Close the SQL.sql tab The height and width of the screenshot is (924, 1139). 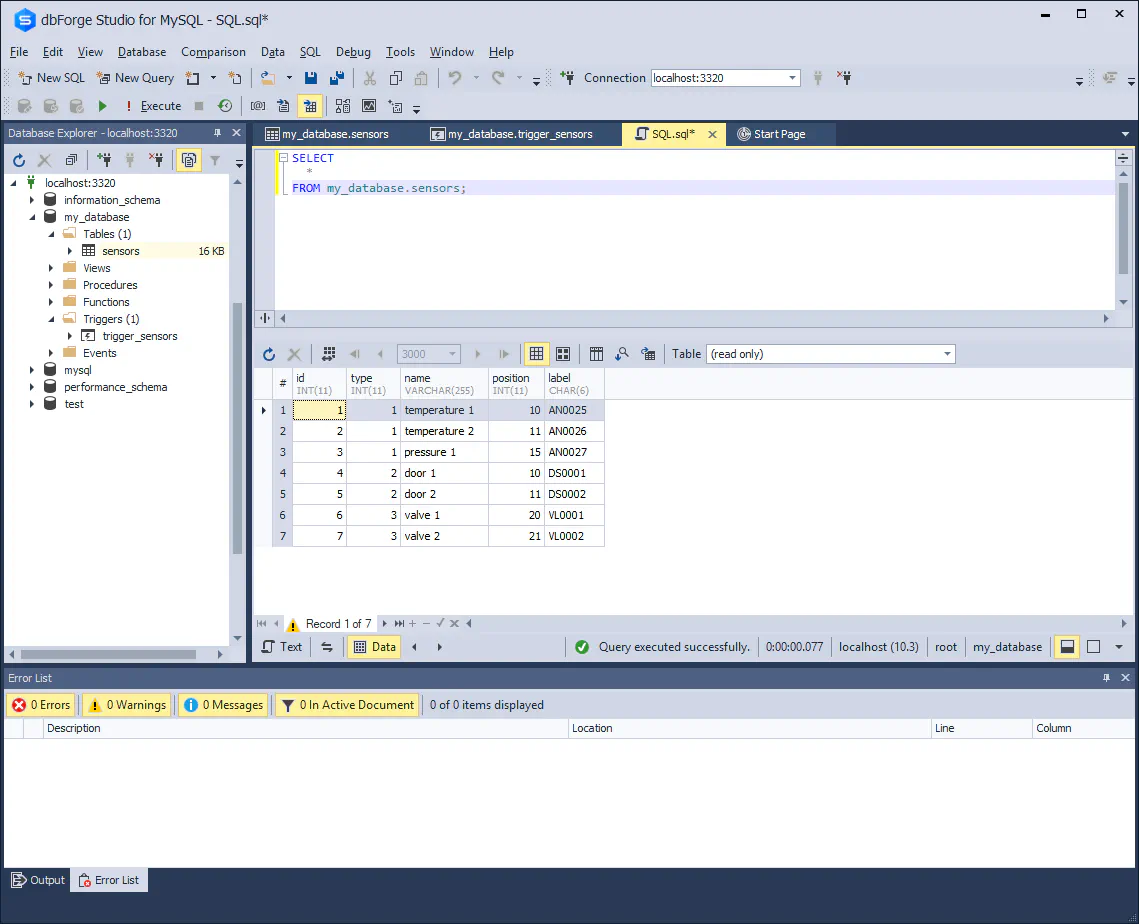(x=713, y=134)
